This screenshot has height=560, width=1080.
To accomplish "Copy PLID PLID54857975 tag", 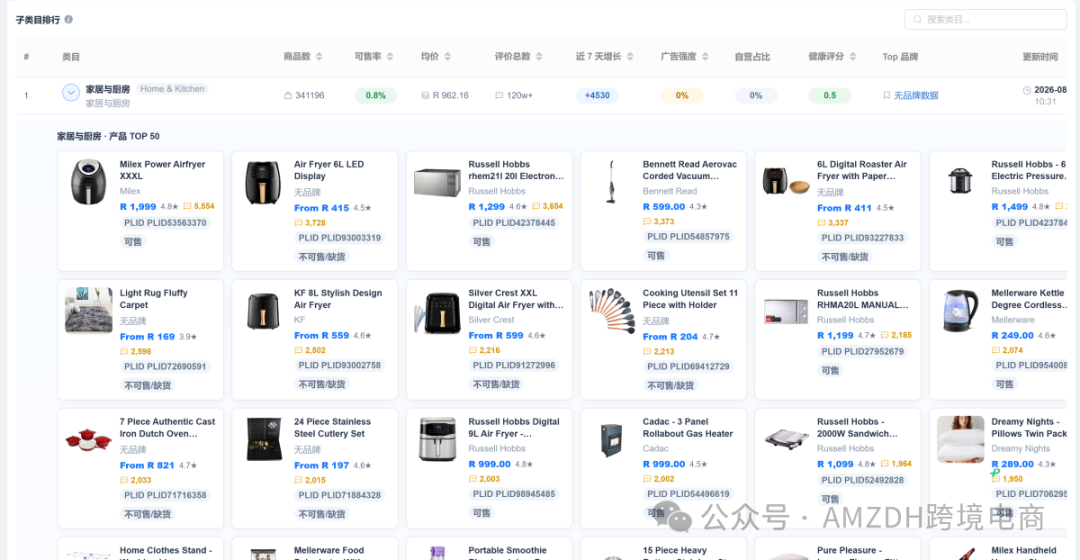I will [x=688, y=236].
